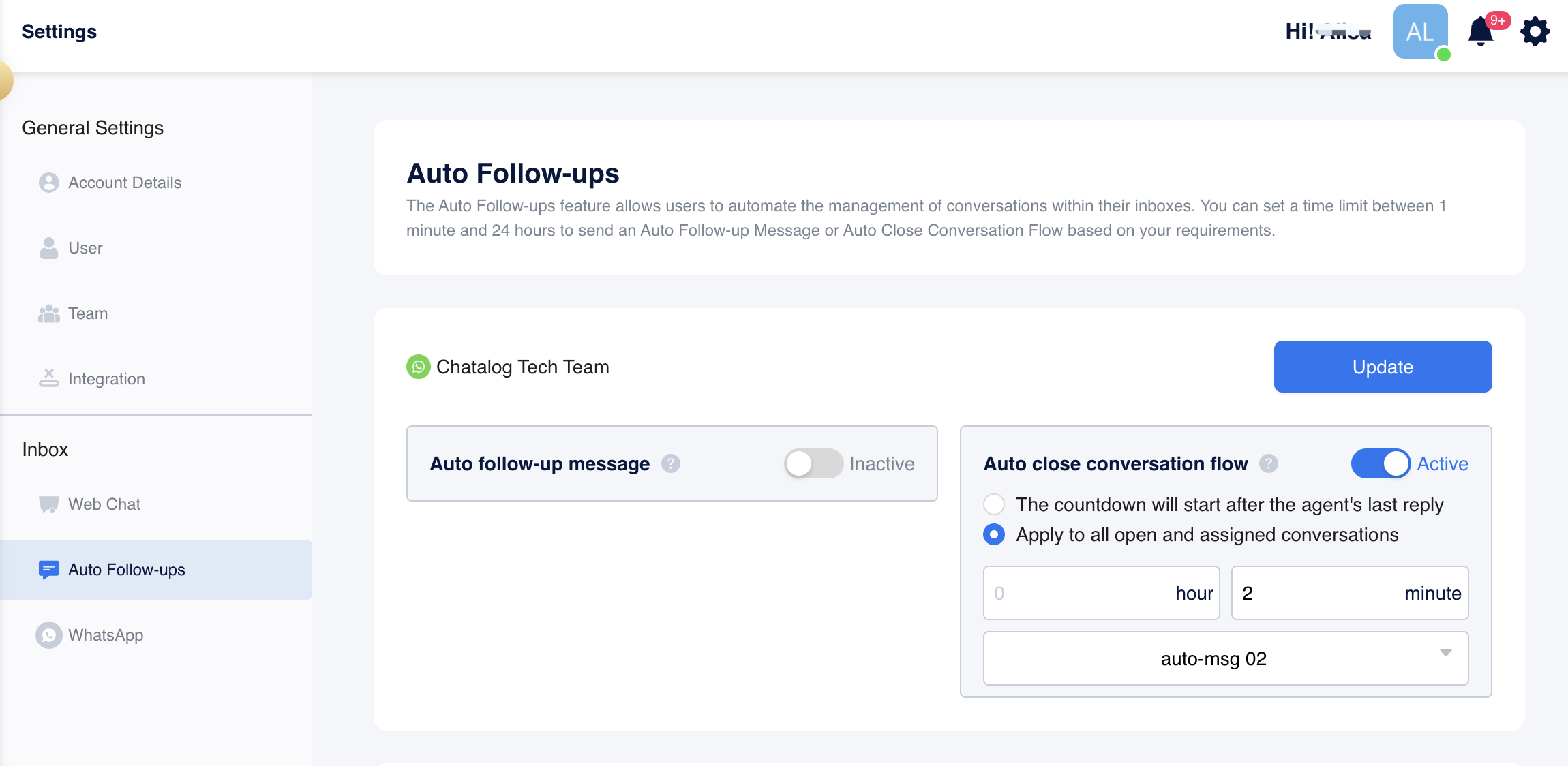Image resolution: width=1568 pixels, height=766 pixels.
Task: Select countdown after agent's last reply option
Action: click(994, 504)
